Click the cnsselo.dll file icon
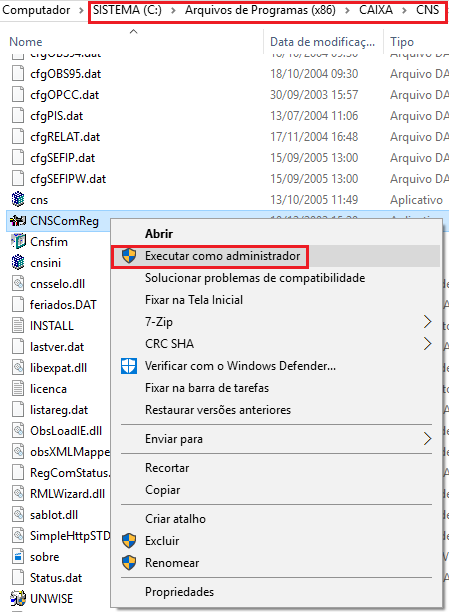The height and width of the screenshot is (612, 449). coord(18,283)
